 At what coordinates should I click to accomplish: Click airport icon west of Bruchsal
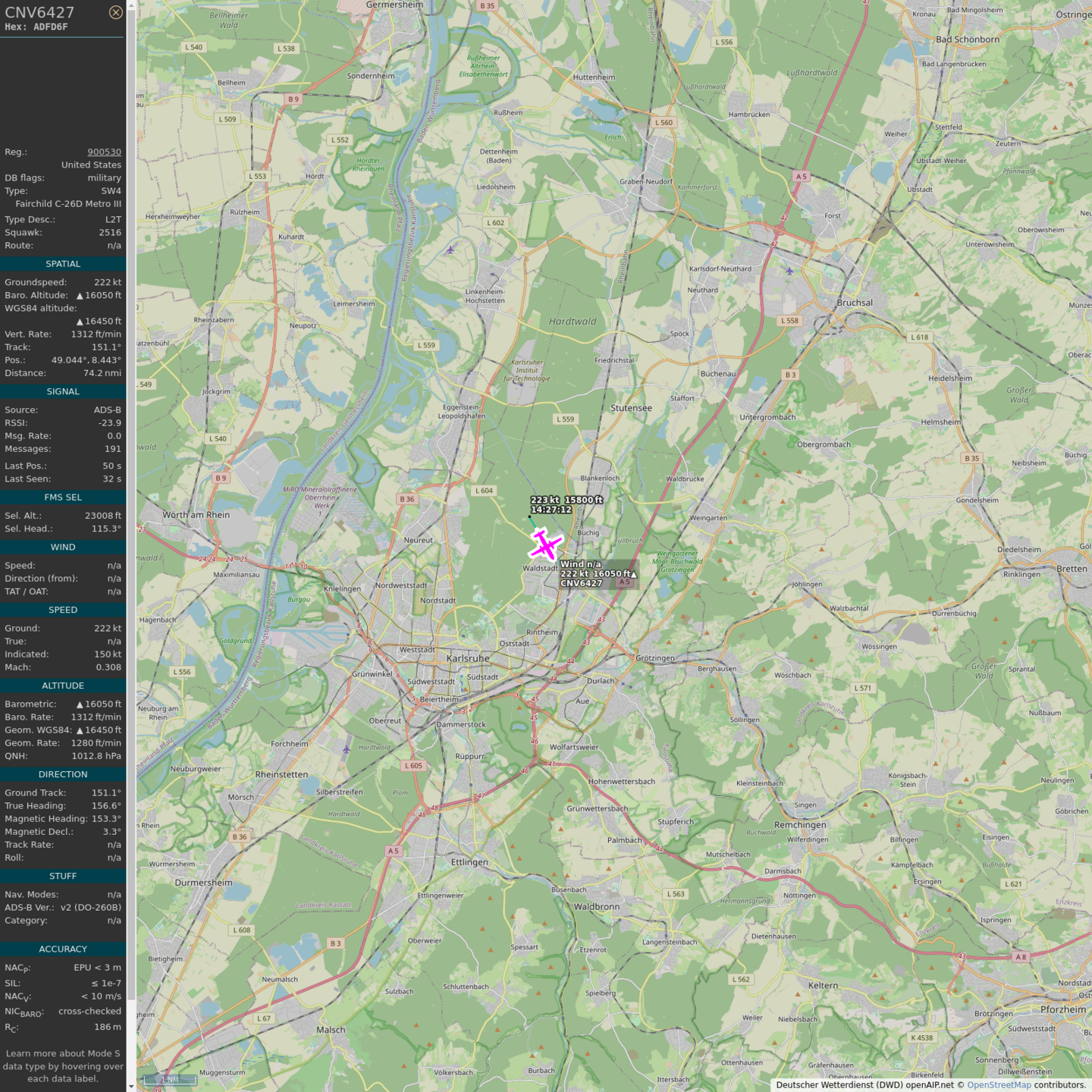click(789, 271)
